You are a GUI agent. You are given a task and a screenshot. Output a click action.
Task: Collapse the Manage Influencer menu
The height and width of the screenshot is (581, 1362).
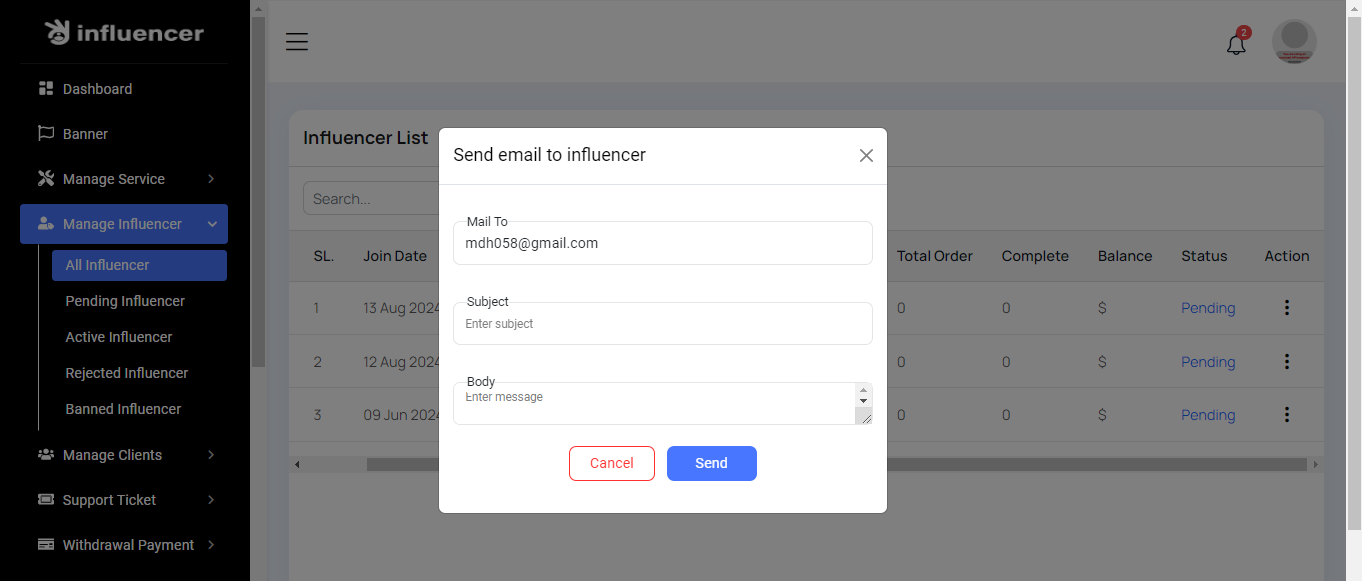click(x=212, y=224)
